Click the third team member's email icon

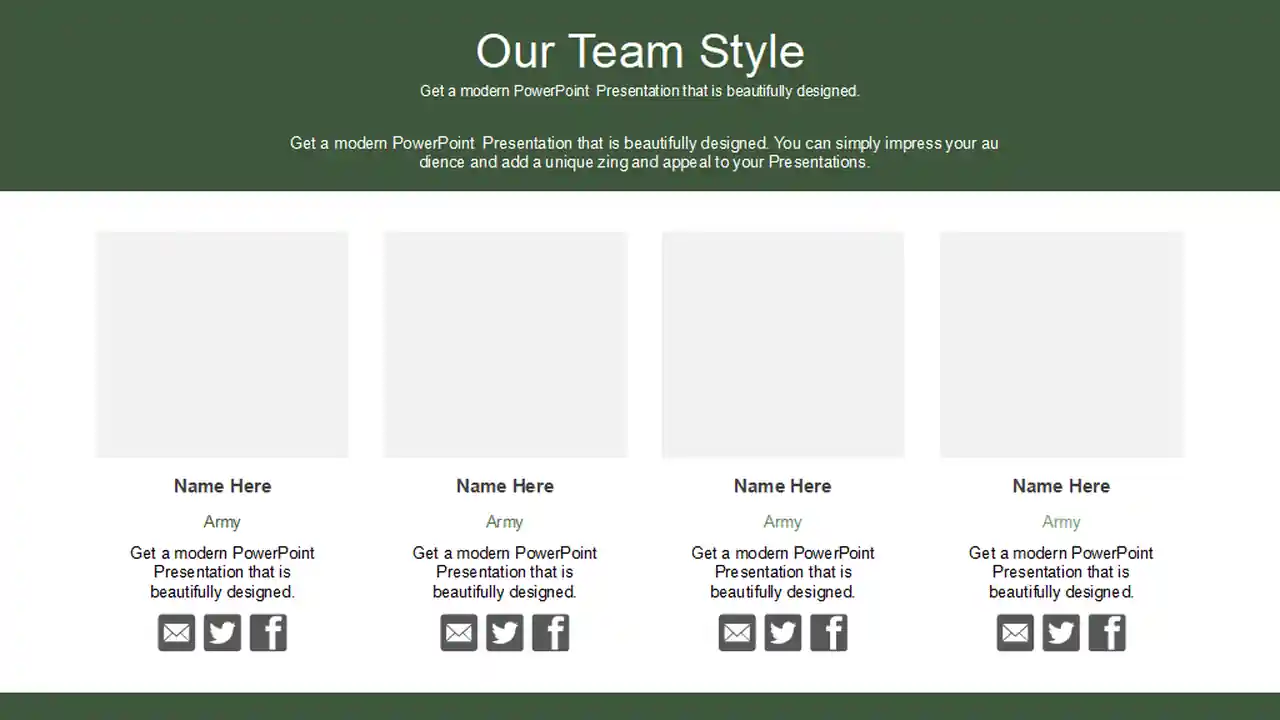tap(737, 633)
